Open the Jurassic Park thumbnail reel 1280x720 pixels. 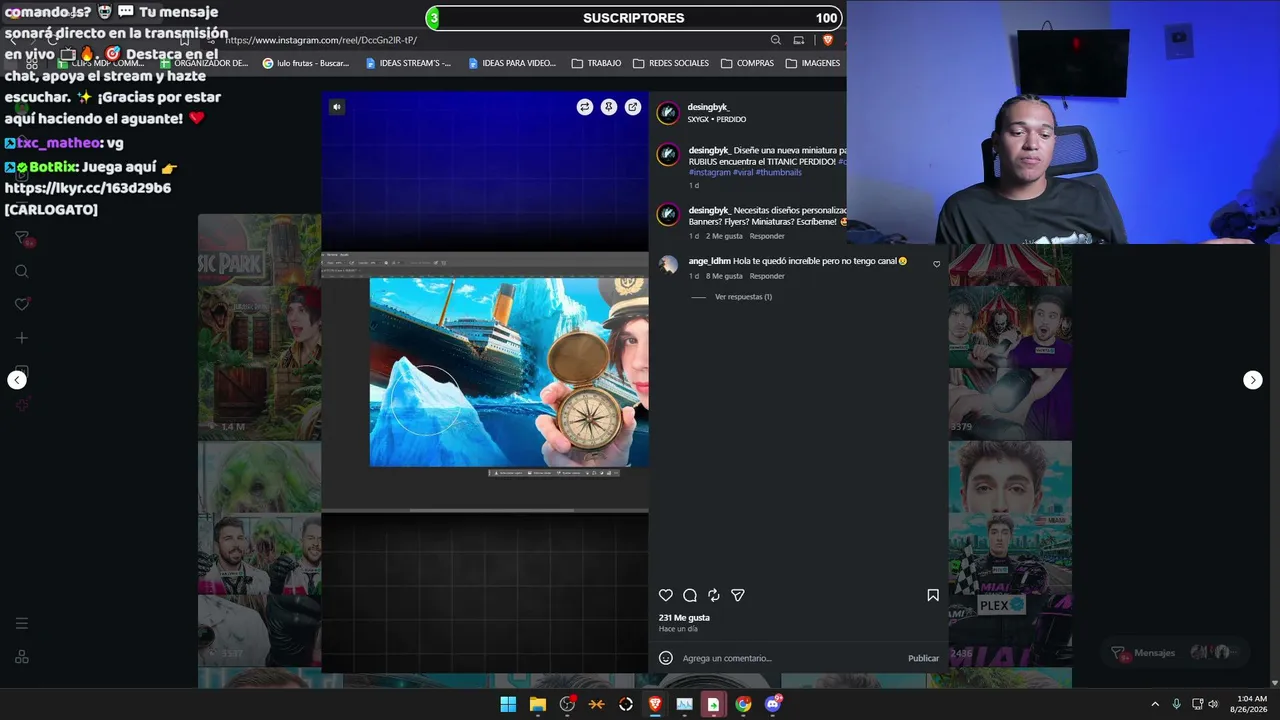pos(260,327)
